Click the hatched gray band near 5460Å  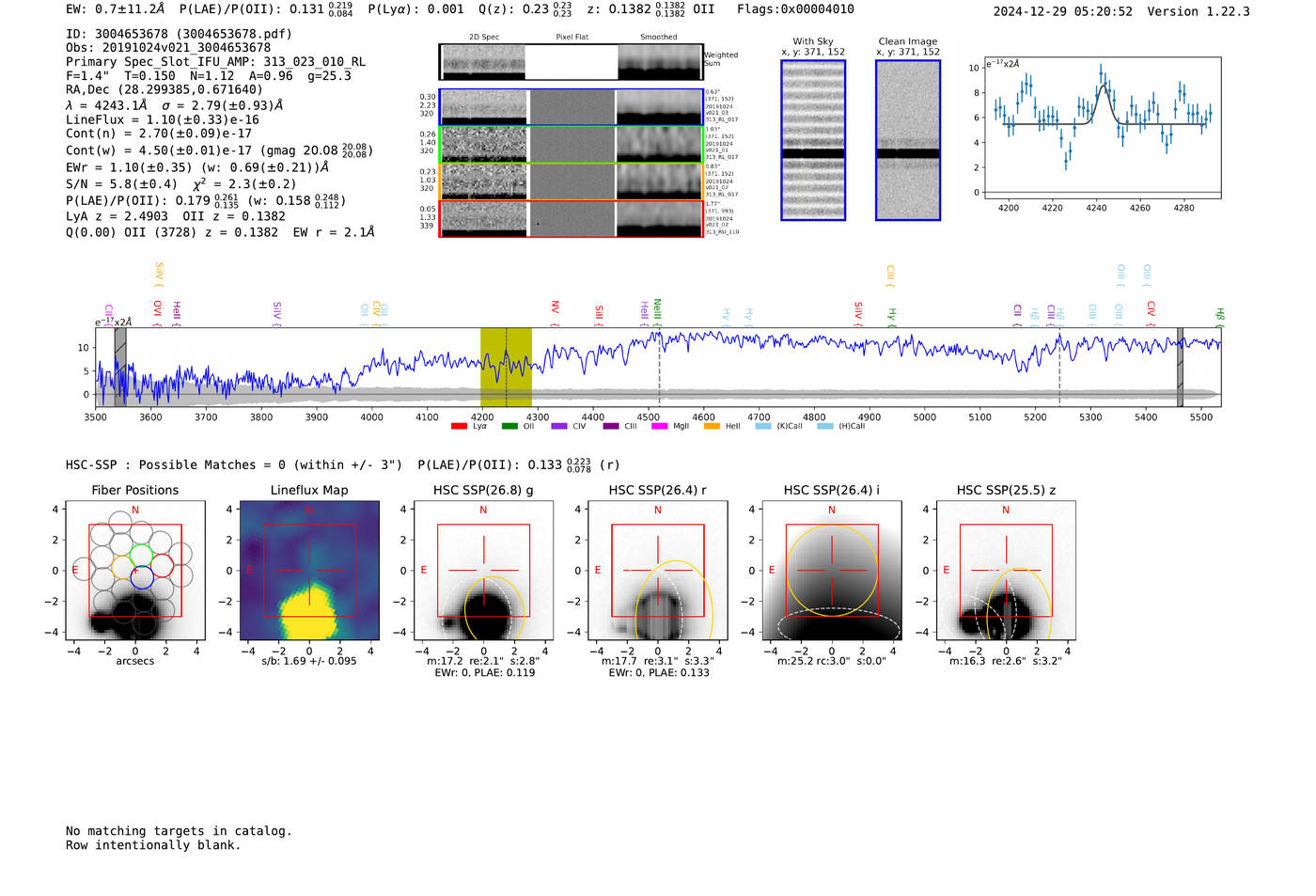(x=1180, y=367)
